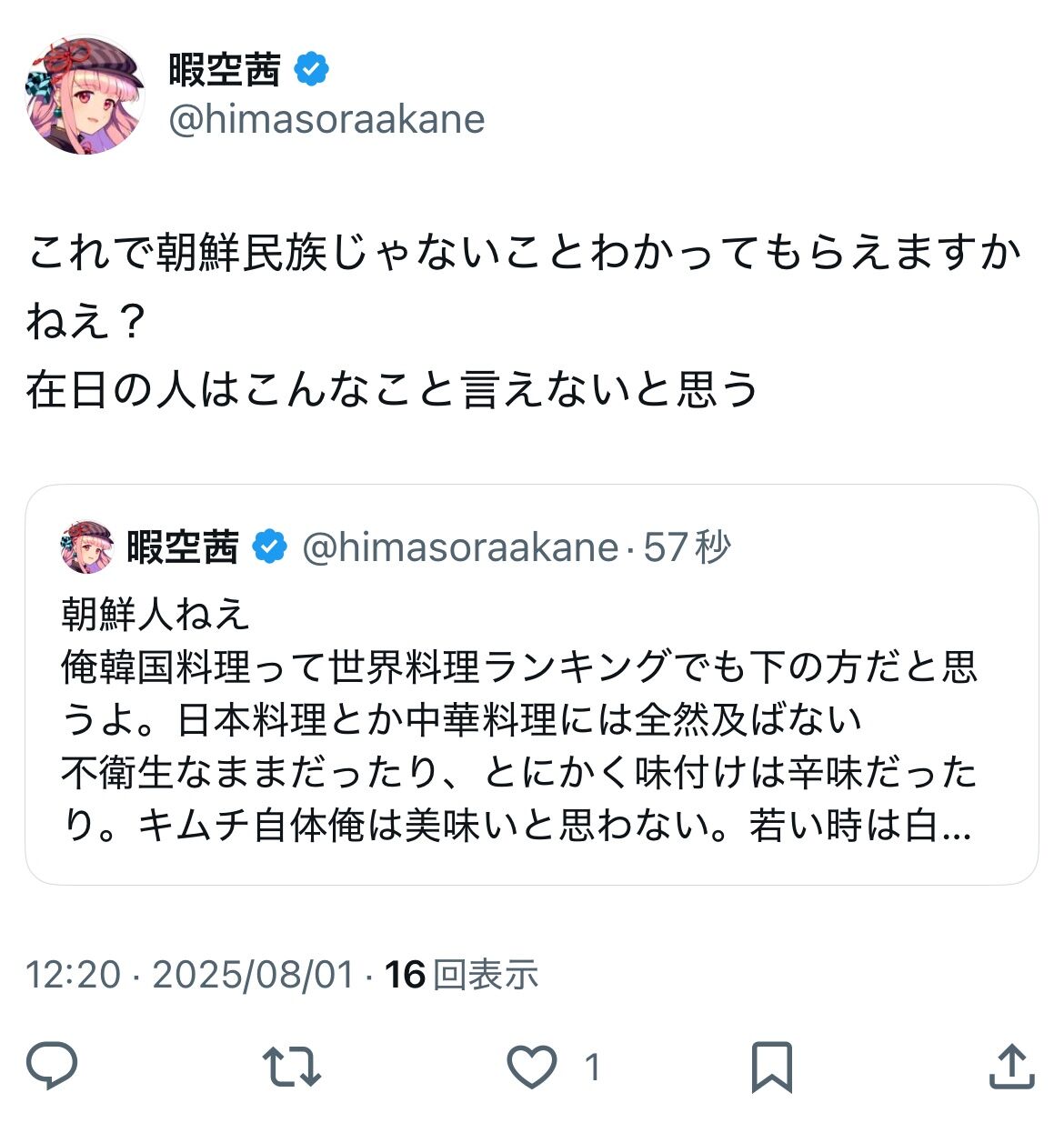Click the 57秒 timestamp on the quoted post
Image resolution: width=1064 pixels, height=1143 pixels.
pos(687,546)
